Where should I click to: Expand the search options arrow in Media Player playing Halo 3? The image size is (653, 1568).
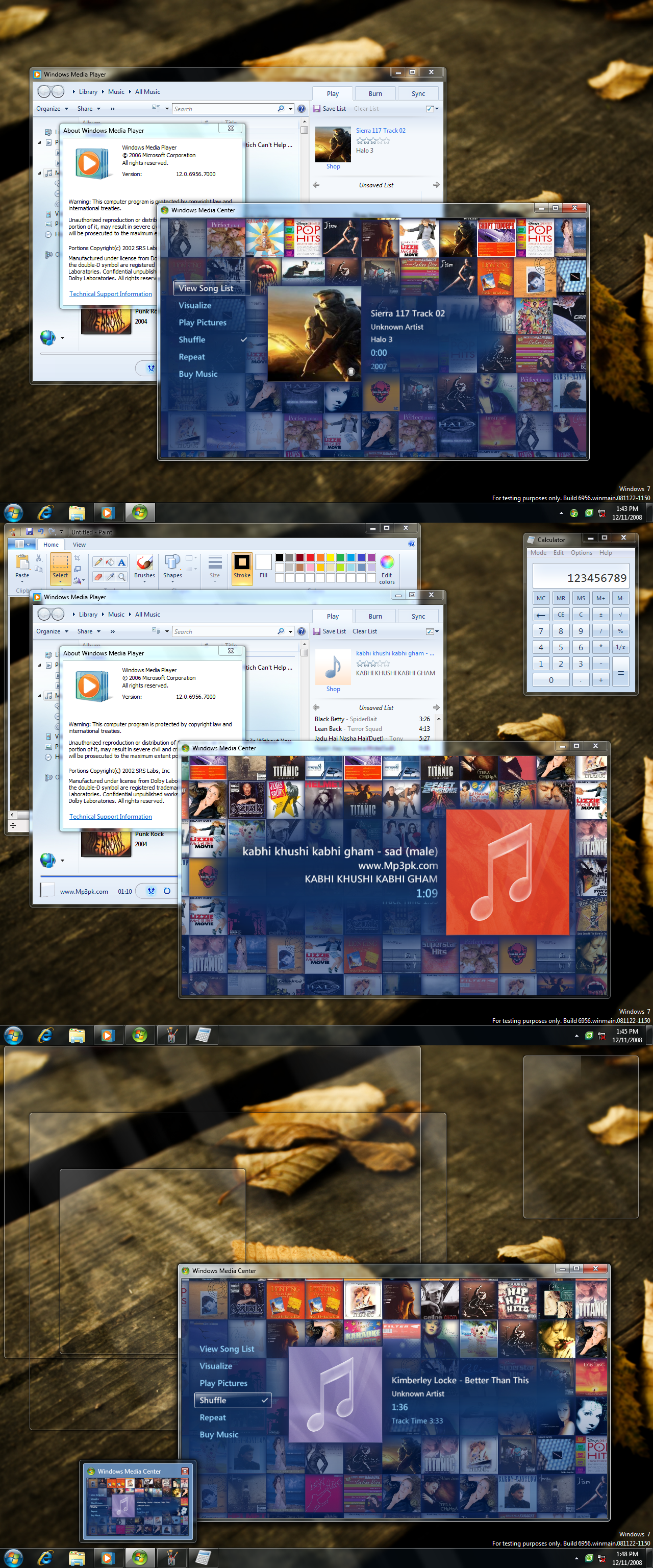290,109
